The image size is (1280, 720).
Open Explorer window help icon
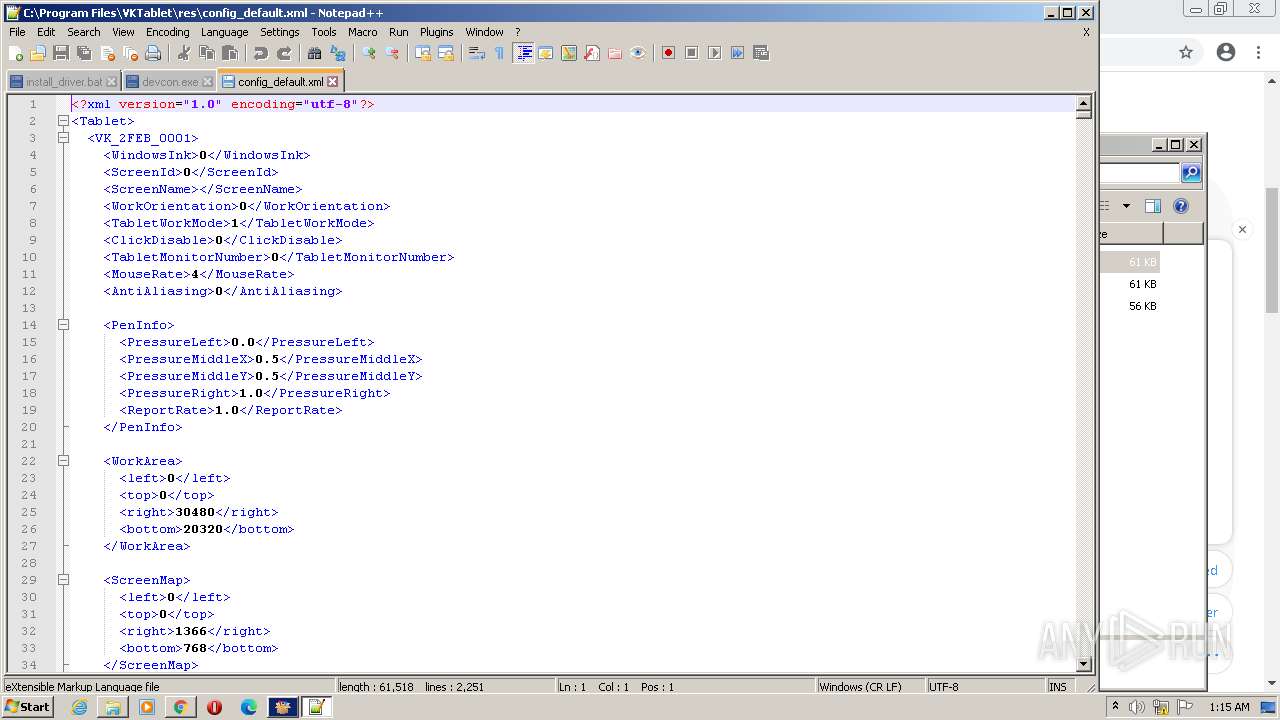tap(1181, 206)
